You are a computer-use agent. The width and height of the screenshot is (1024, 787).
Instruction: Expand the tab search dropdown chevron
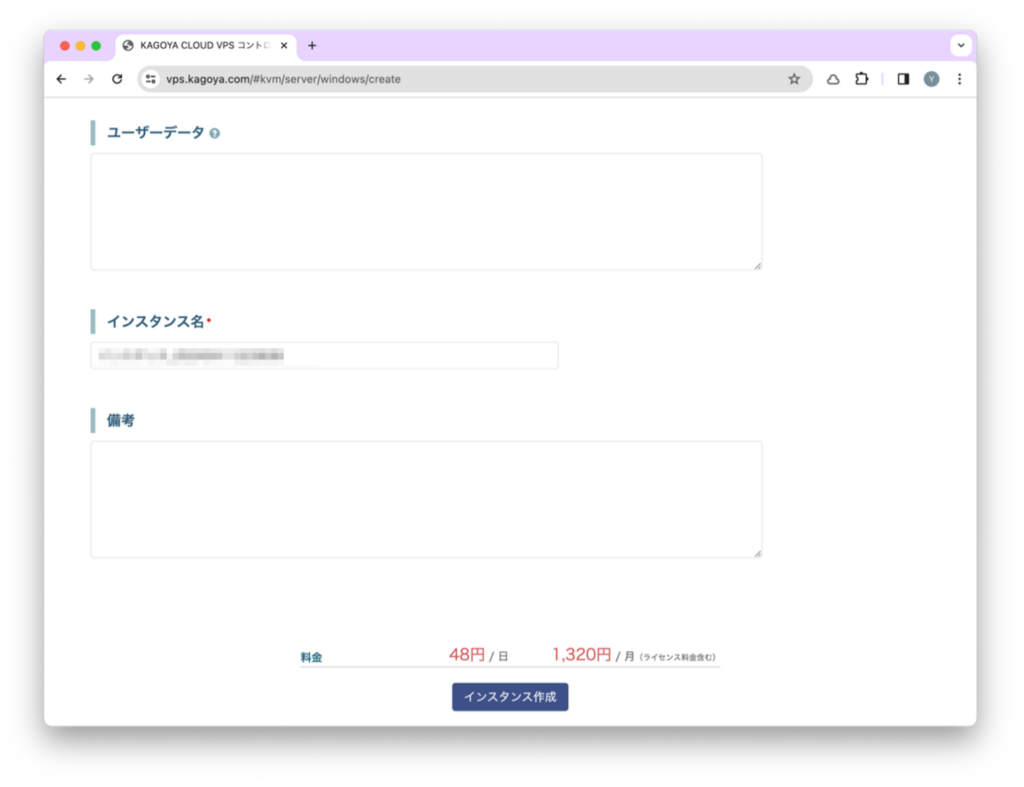pos(960,45)
